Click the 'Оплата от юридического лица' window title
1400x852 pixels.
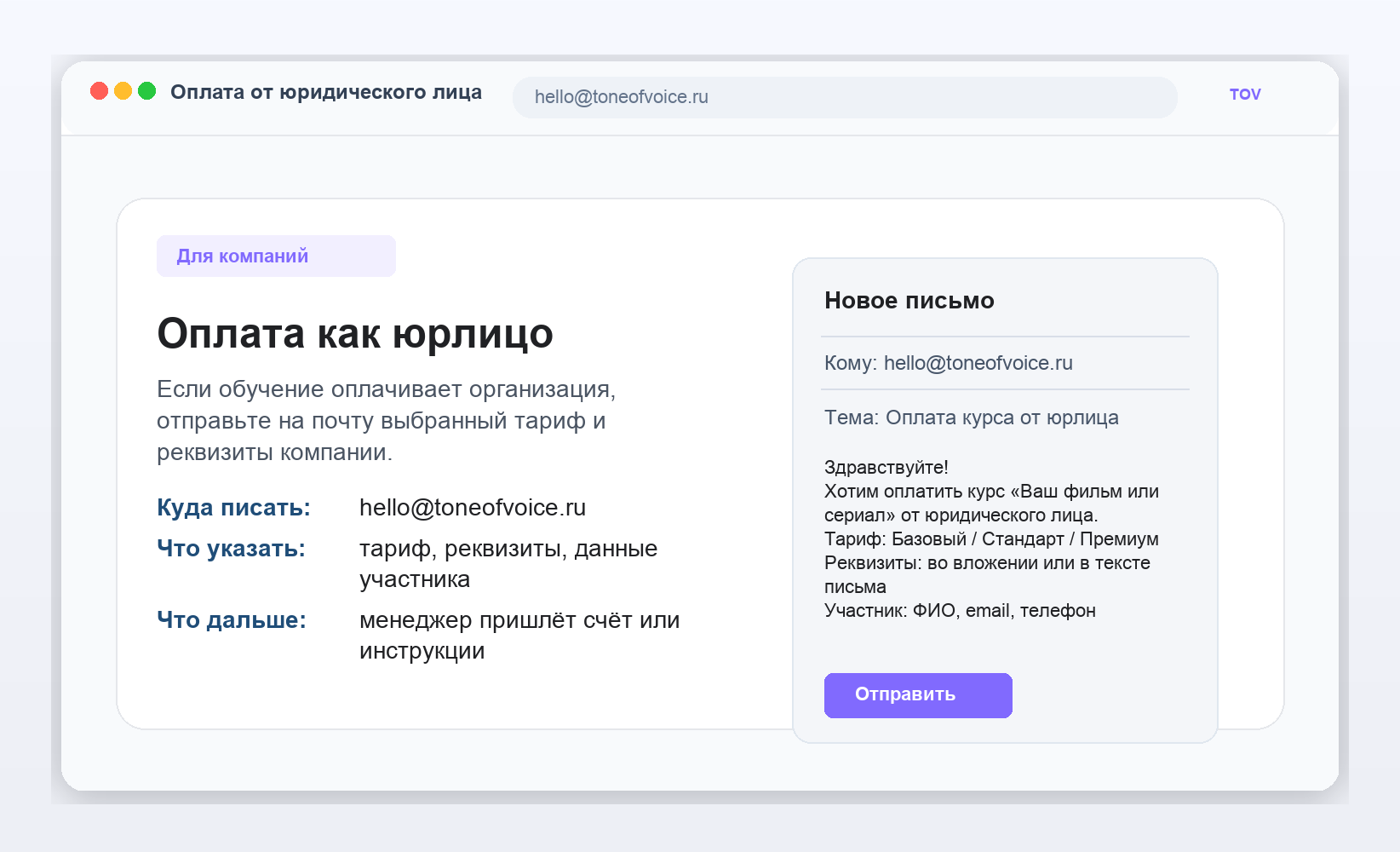[x=326, y=92]
